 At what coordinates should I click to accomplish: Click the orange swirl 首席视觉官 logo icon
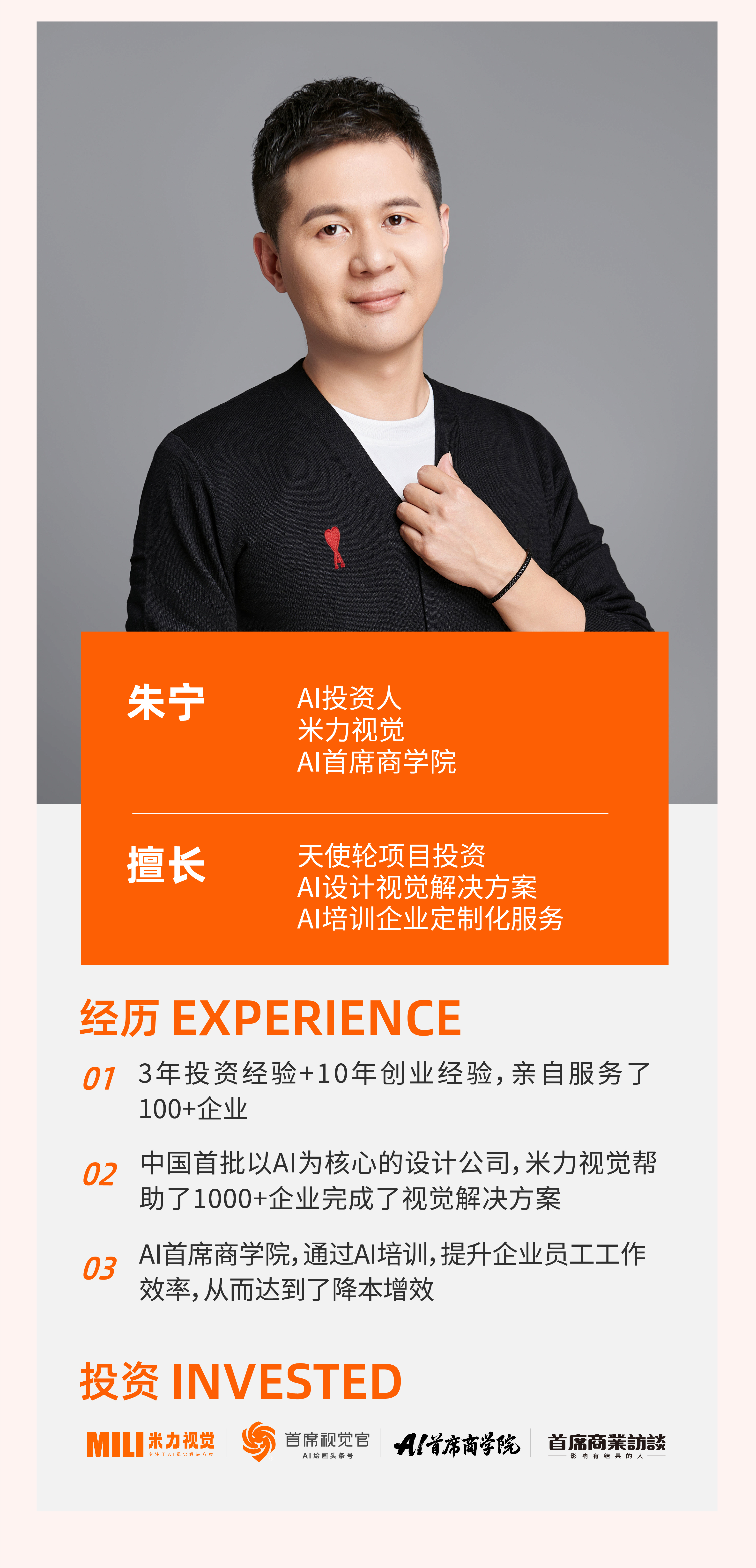click(259, 1441)
